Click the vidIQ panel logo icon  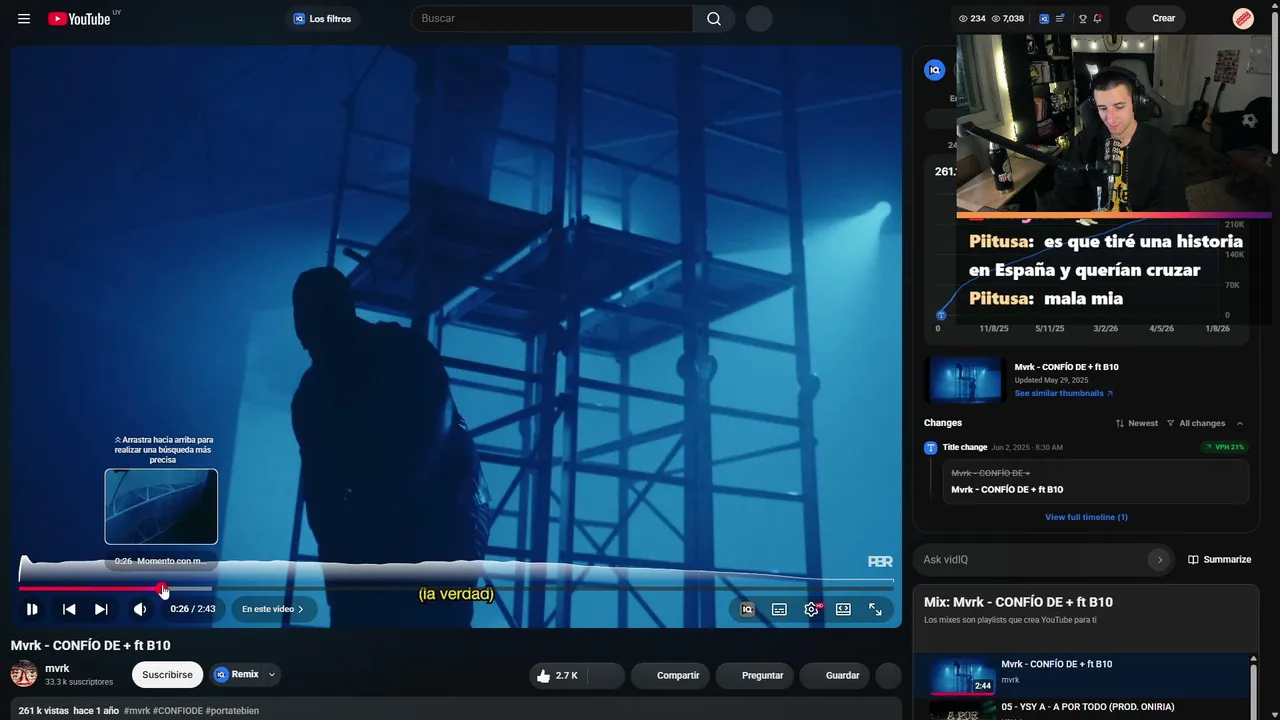tap(935, 70)
